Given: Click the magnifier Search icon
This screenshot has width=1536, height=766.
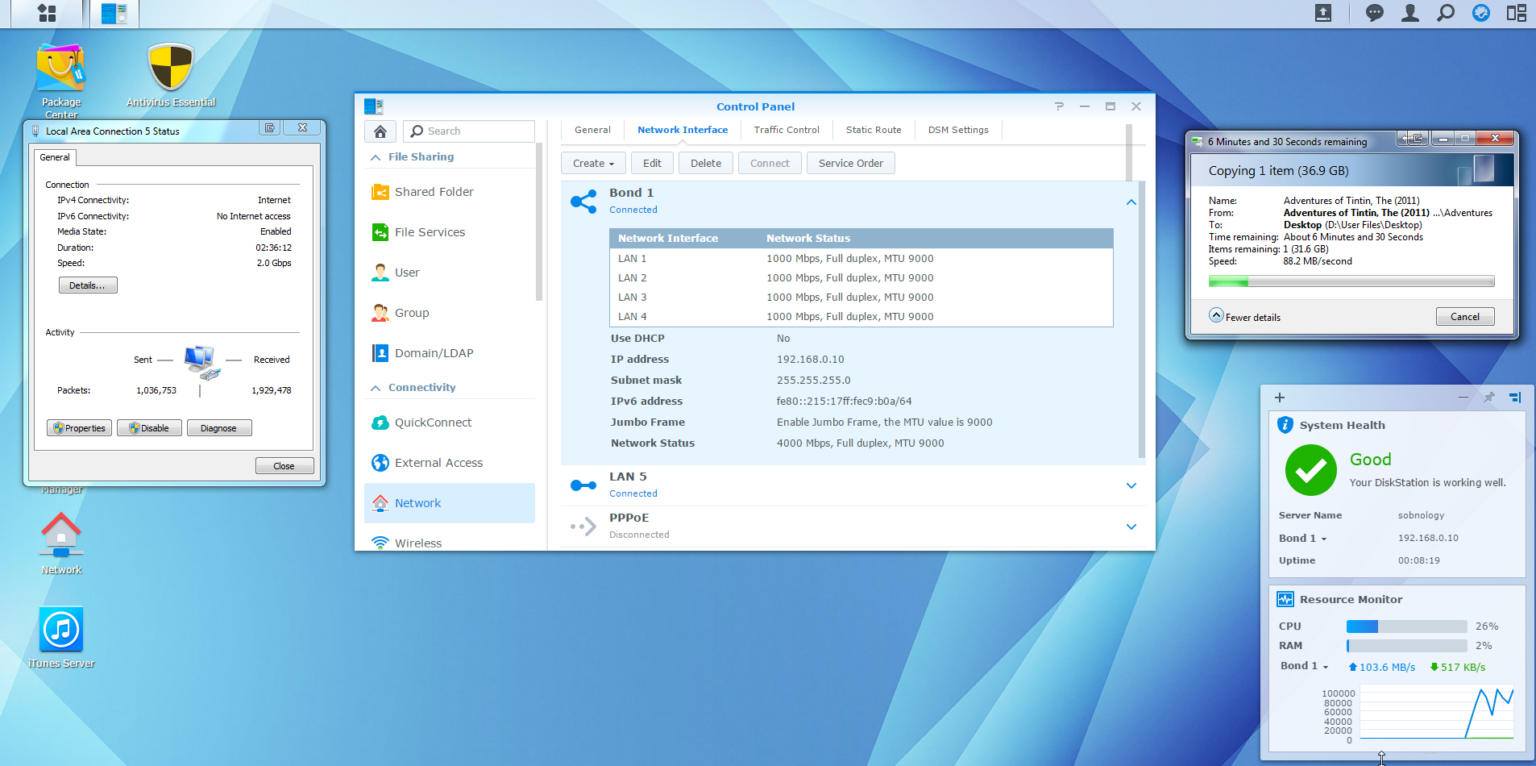Looking at the screenshot, I should 1447,13.
